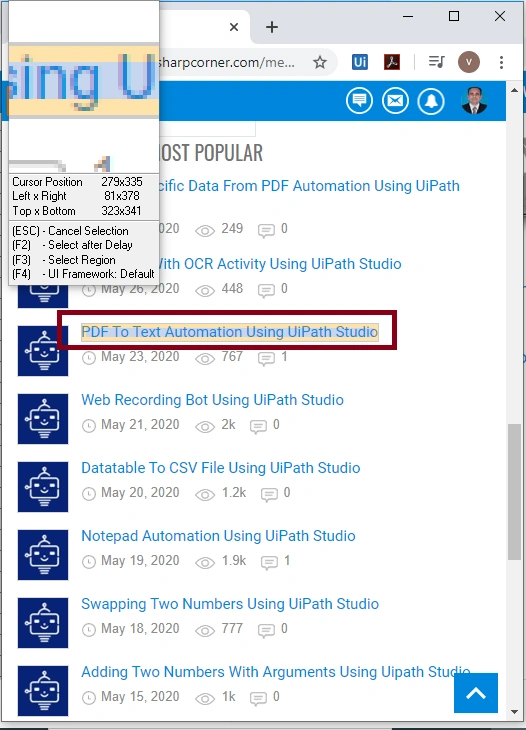Open Web Recording Bot article

coord(212,400)
